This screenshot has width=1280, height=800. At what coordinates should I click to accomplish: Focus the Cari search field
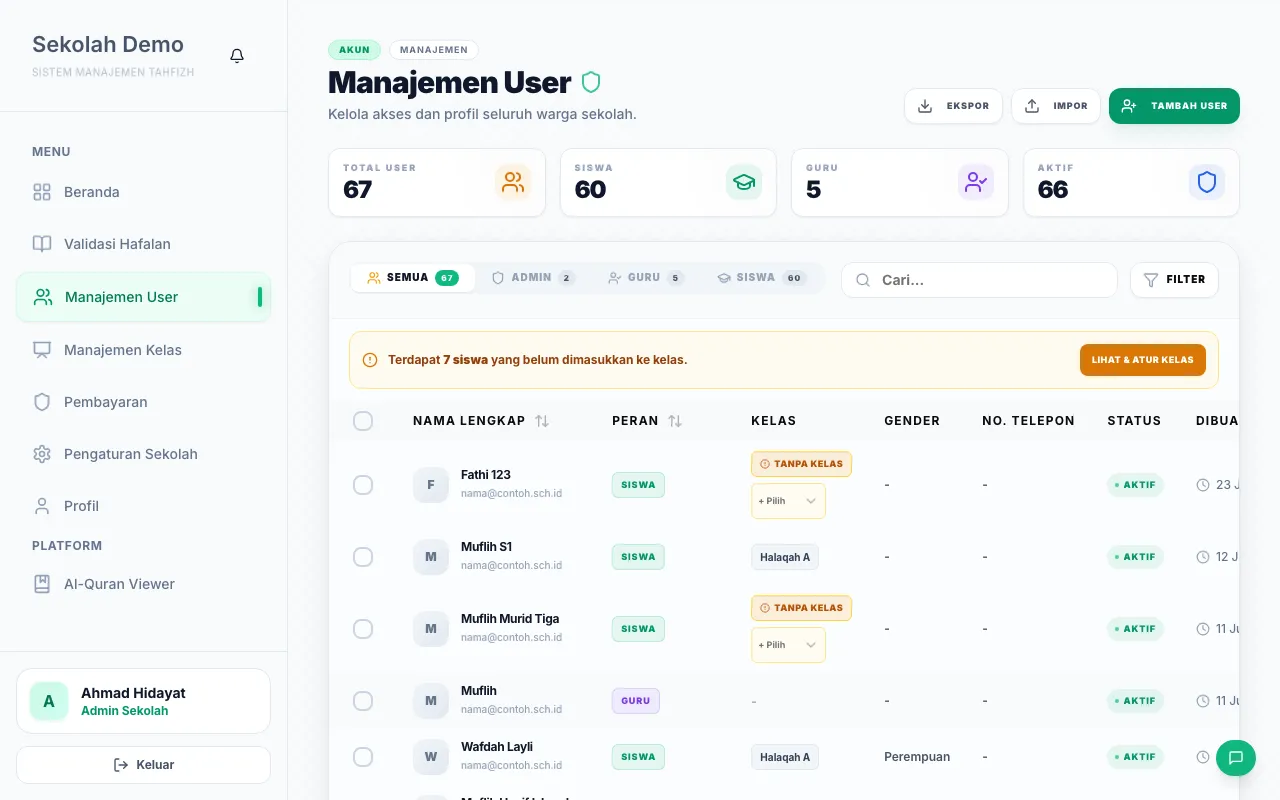tap(979, 280)
